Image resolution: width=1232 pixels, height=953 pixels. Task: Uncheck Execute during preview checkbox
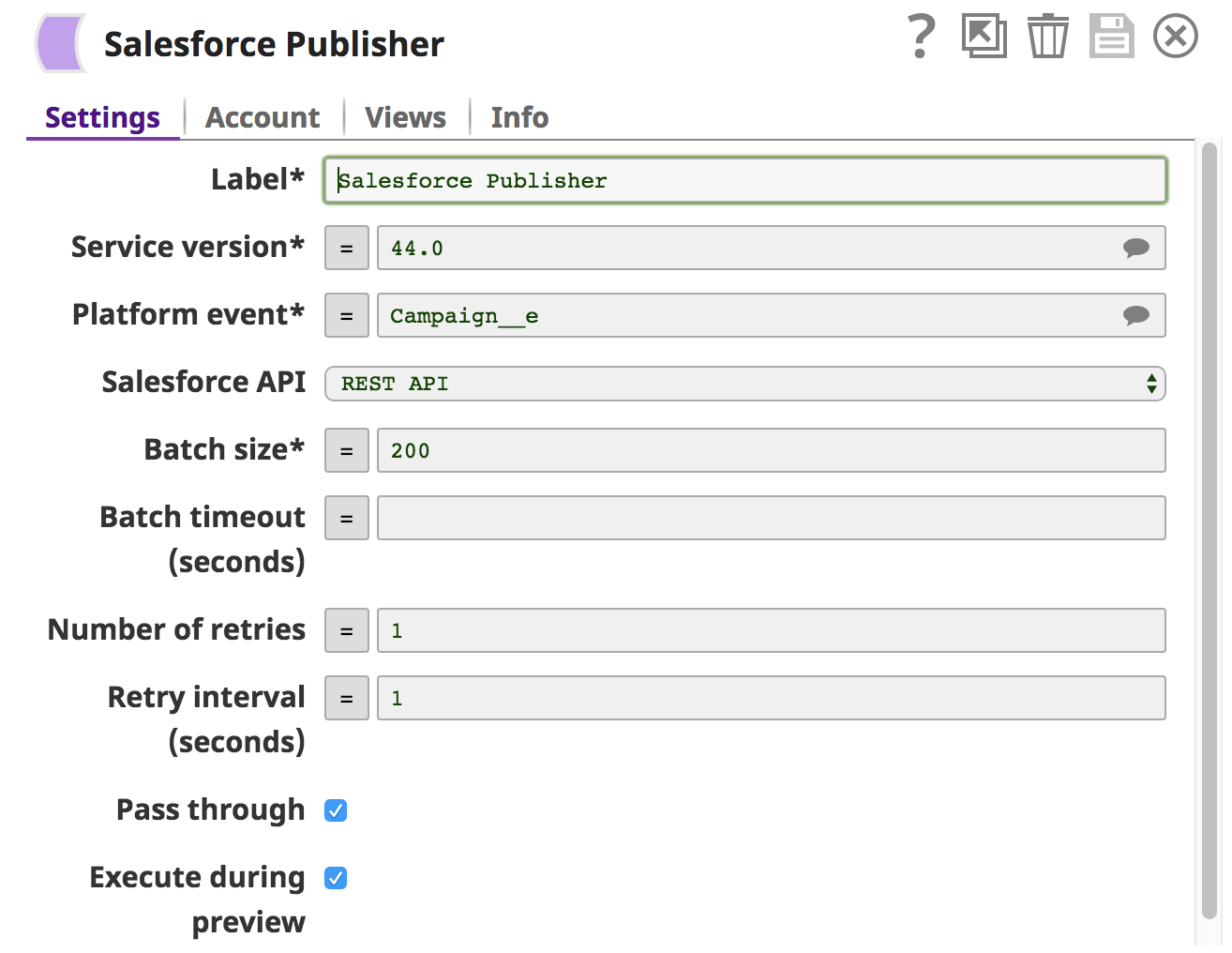[x=336, y=878]
